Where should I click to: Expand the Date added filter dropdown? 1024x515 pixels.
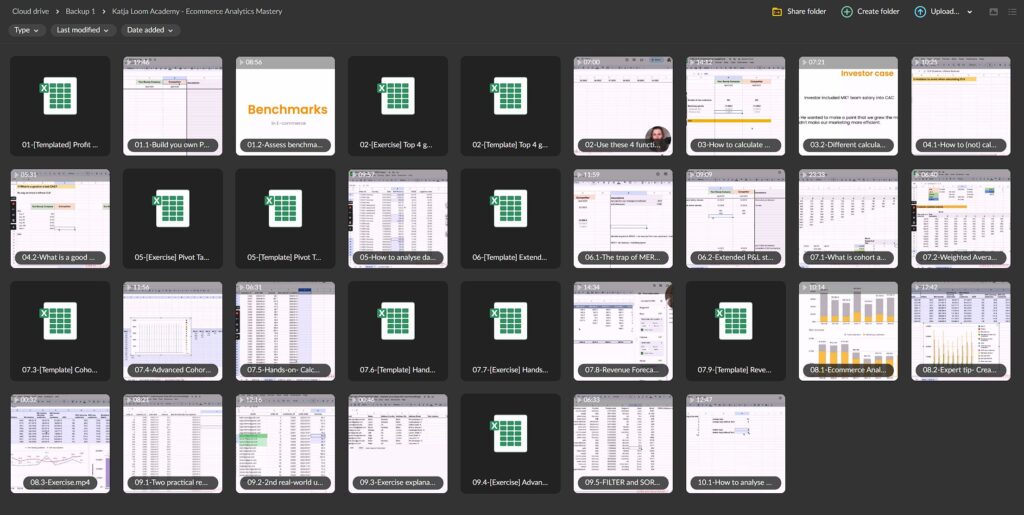click(x=150, y=30)
